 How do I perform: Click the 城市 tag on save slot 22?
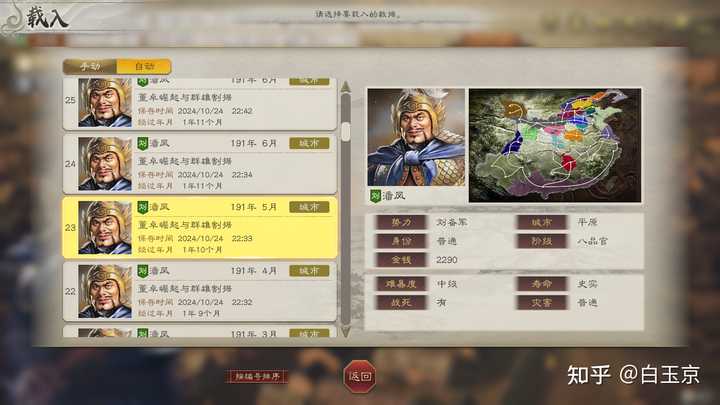tap(309, 271)
